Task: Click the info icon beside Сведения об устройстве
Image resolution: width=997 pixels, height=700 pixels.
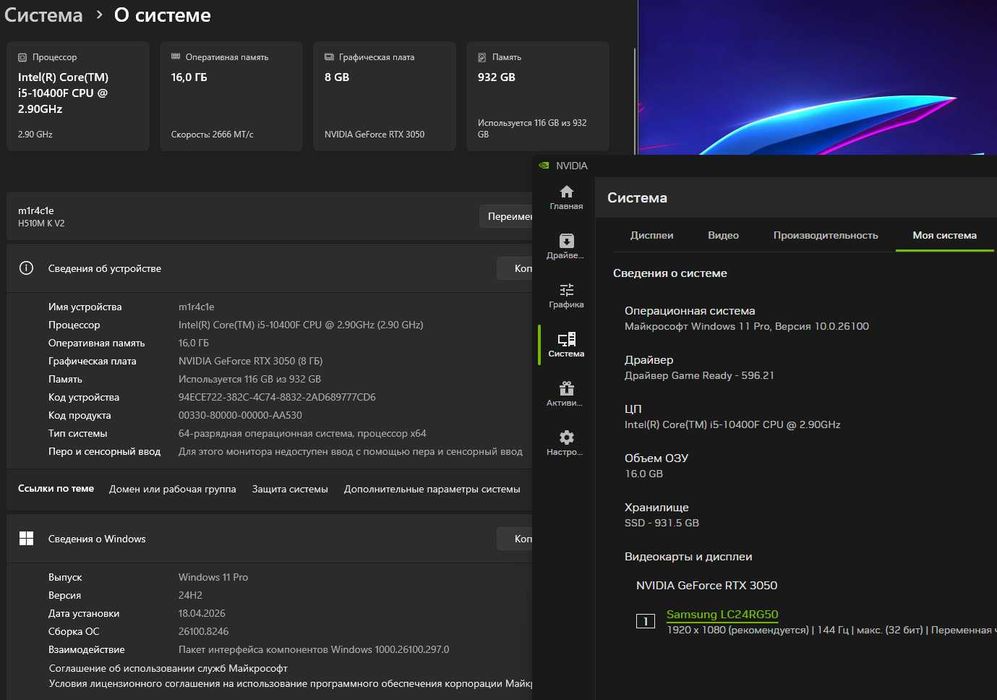Action: coord(26,268)
